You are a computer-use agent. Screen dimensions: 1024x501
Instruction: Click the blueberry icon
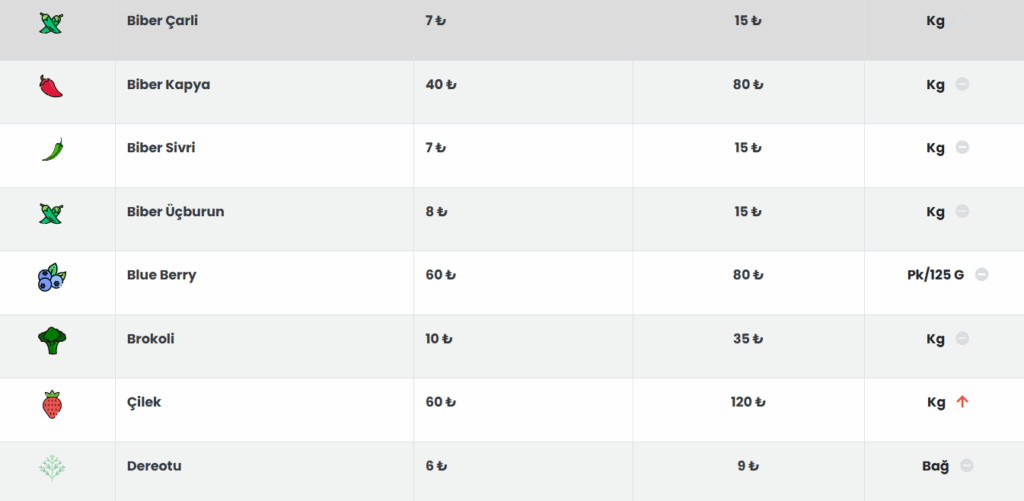tap(52, 277)
